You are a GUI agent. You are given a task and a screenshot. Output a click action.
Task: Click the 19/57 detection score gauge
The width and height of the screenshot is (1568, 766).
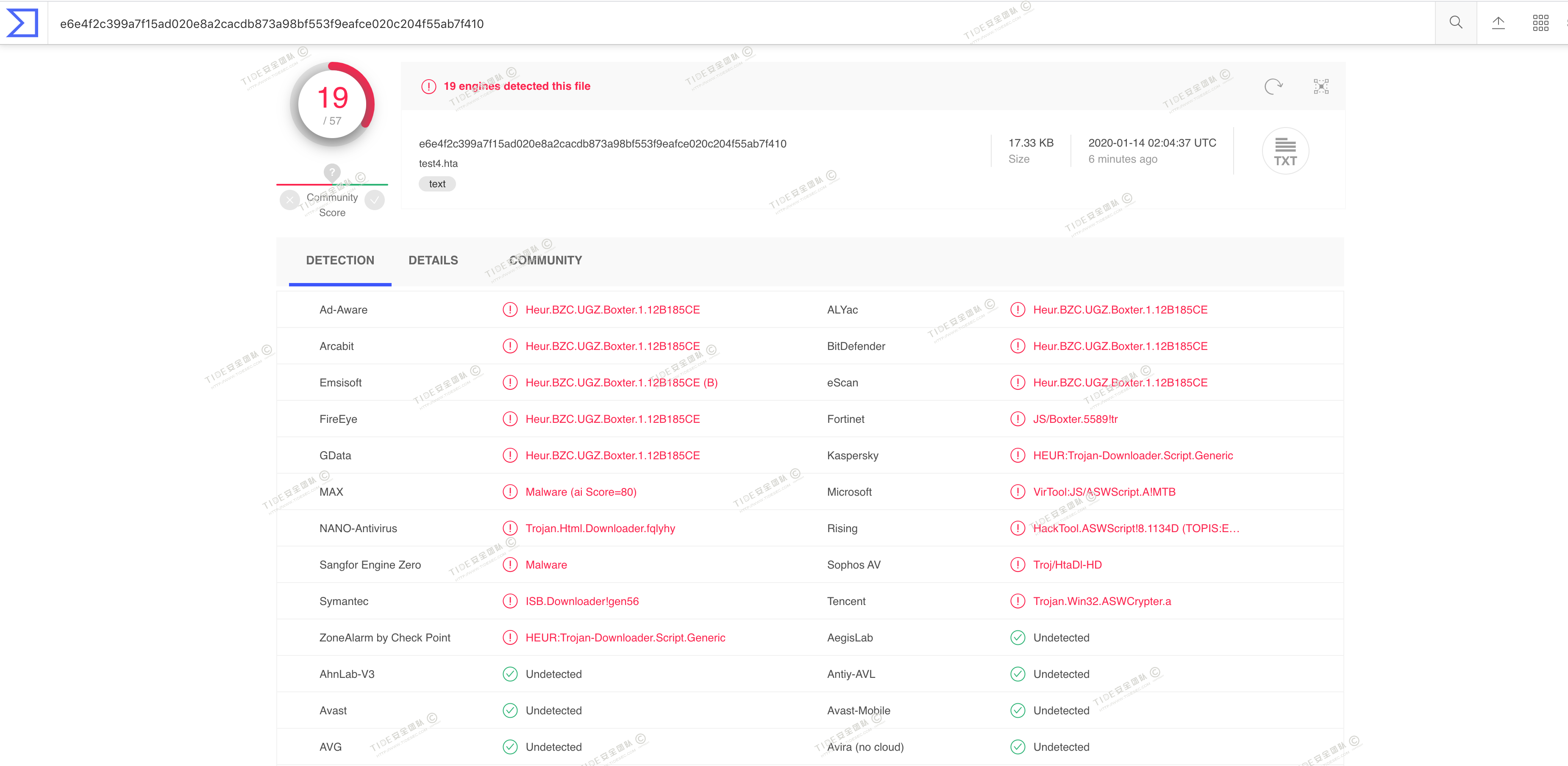[x=332, y=105]
